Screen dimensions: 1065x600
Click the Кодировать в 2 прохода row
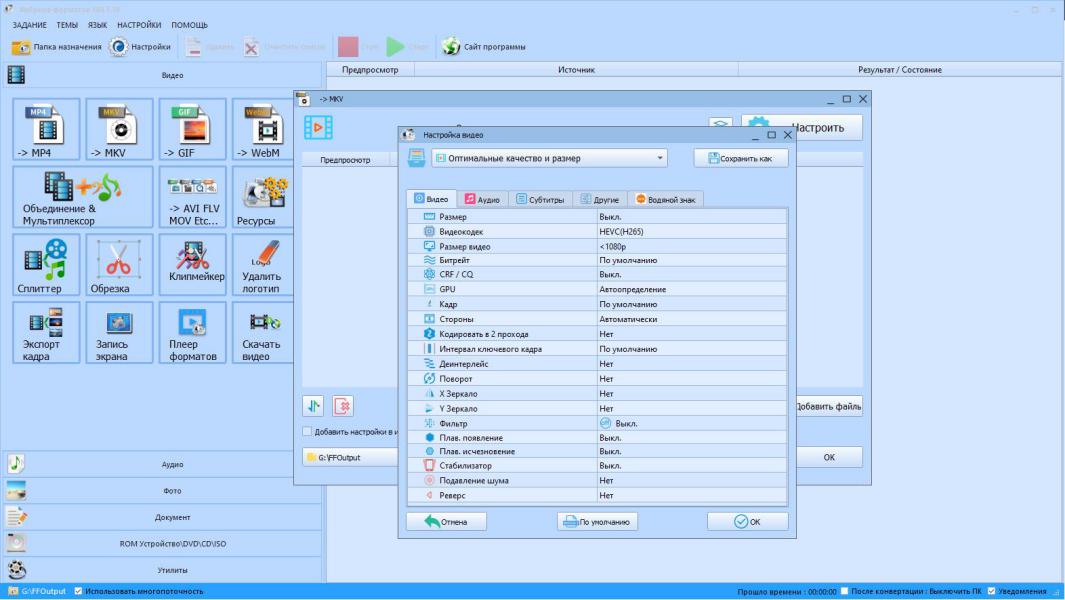point(598,334)
